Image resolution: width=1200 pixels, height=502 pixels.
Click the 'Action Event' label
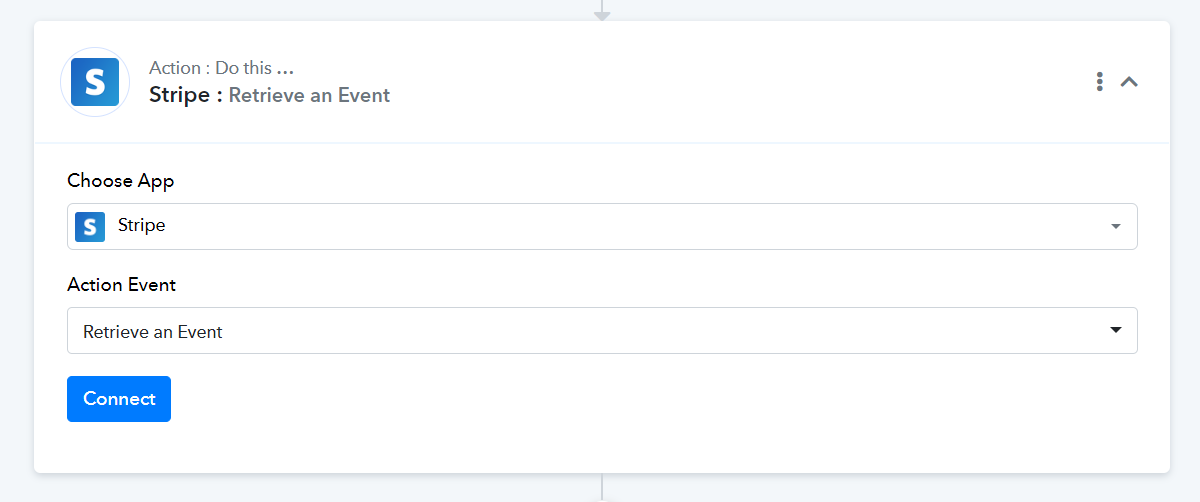click(x=122, y=285)
